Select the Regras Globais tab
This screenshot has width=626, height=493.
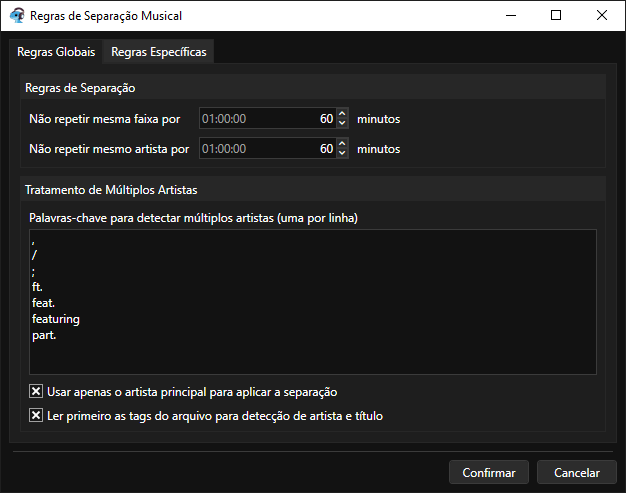[x=56, y=52]
